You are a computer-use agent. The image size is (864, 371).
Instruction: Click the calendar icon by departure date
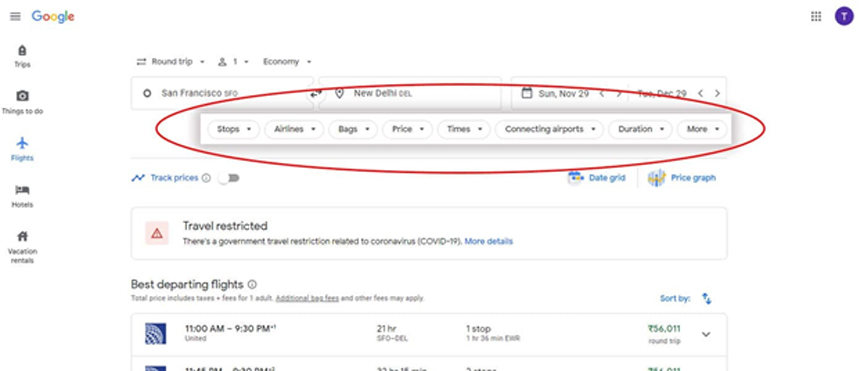527,93
